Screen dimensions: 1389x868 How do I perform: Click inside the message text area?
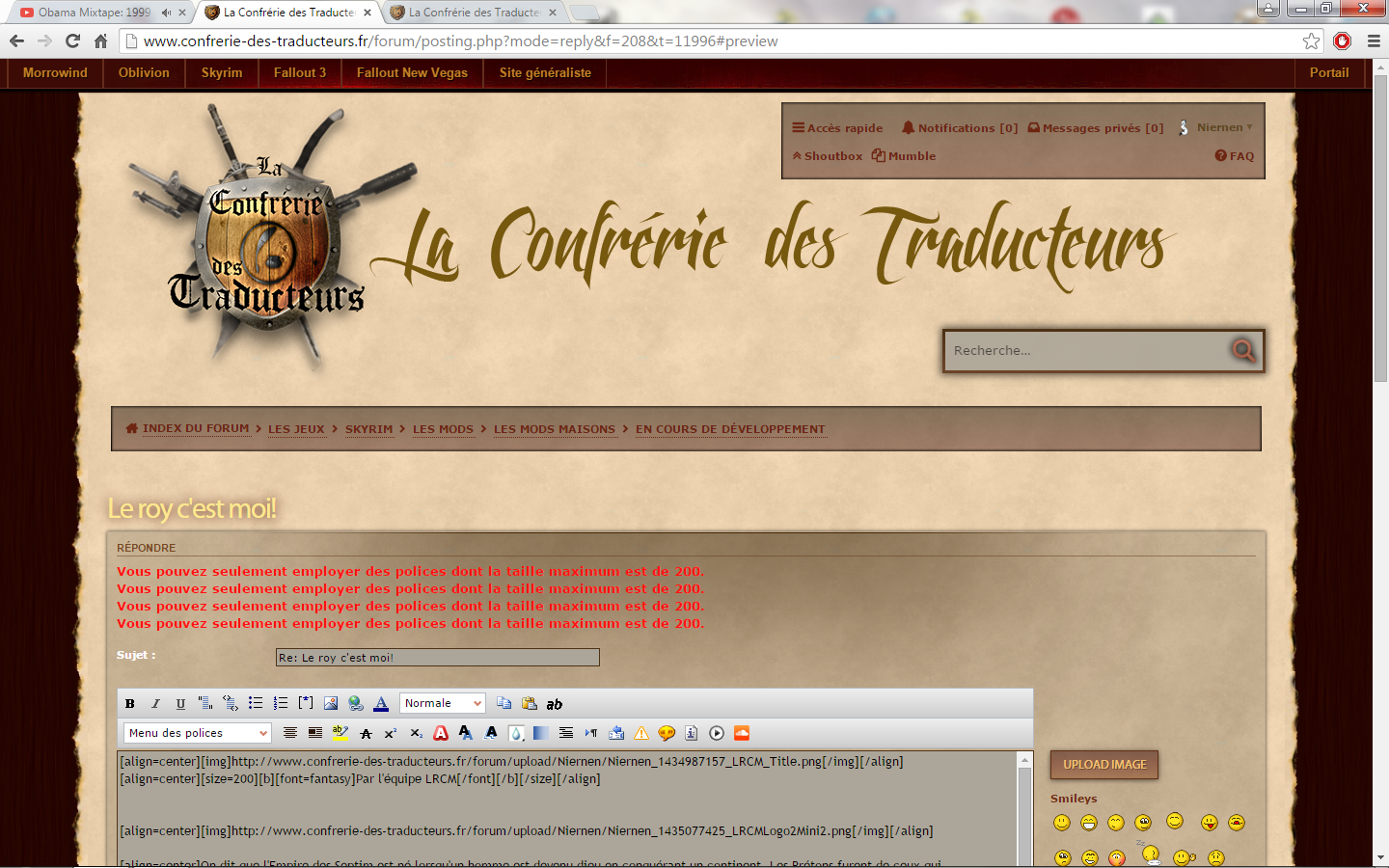567,810
